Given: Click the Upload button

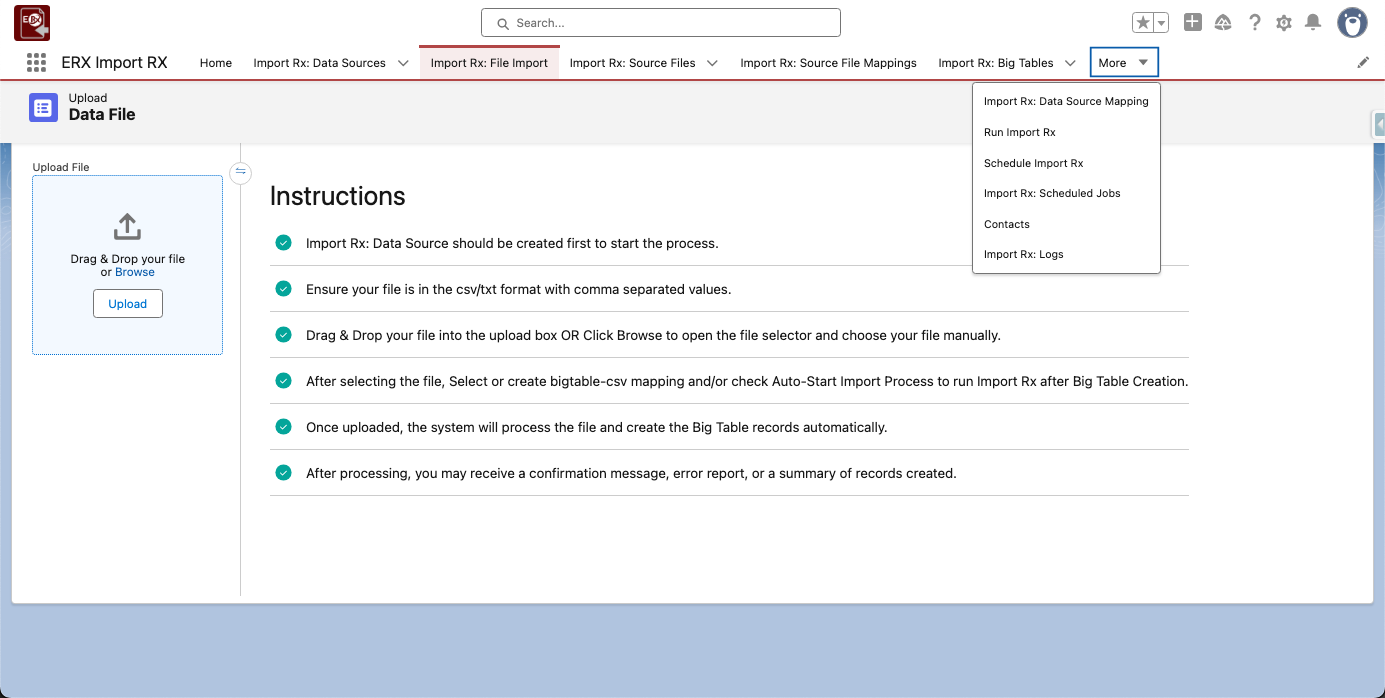Looking at the screenshot, I should point(128,304).
